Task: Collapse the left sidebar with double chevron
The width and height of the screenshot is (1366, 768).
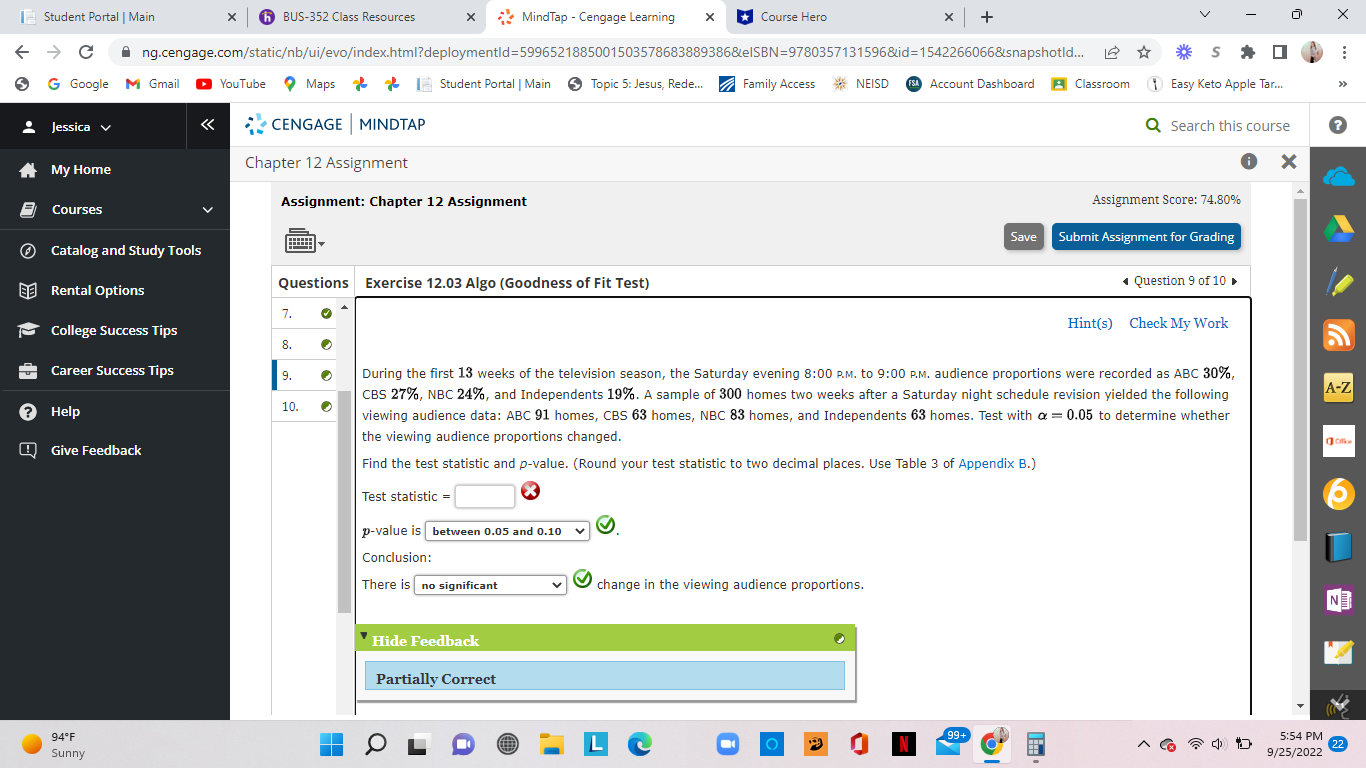Action: pos(207,125)
